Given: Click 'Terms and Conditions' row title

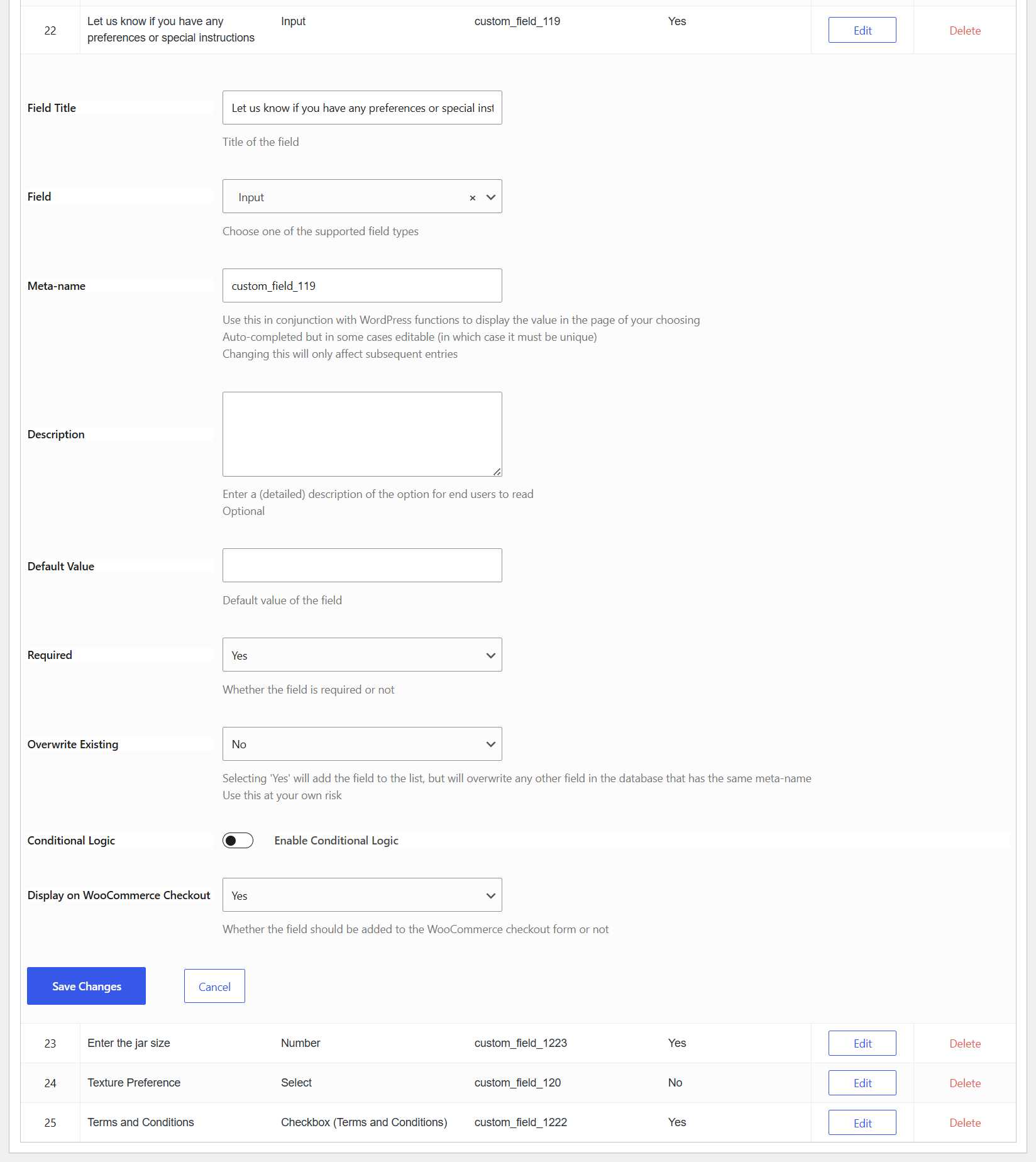Looking at the screenshot, I should [141, 1122].
